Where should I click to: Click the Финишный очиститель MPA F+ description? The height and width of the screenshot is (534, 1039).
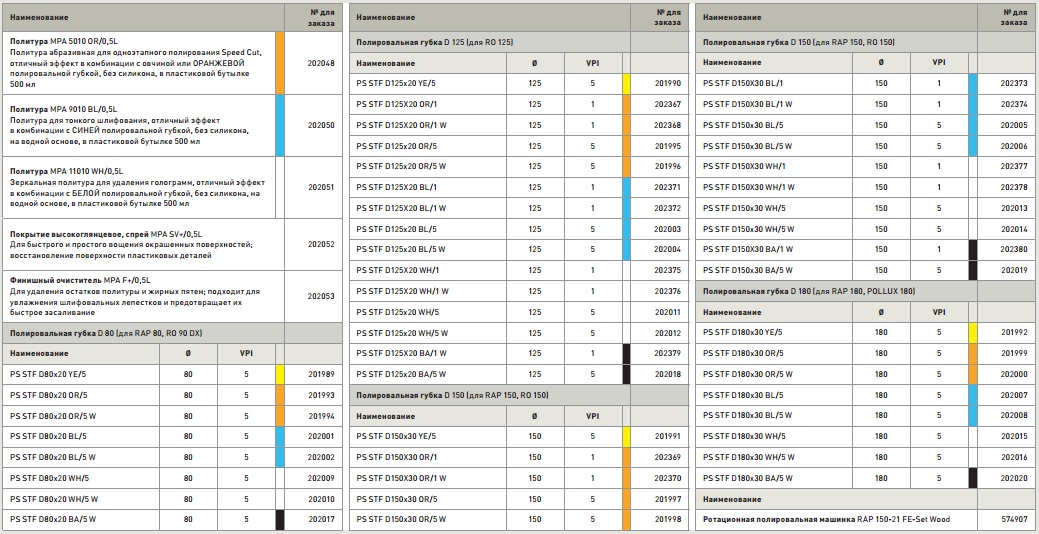point(135,296)
